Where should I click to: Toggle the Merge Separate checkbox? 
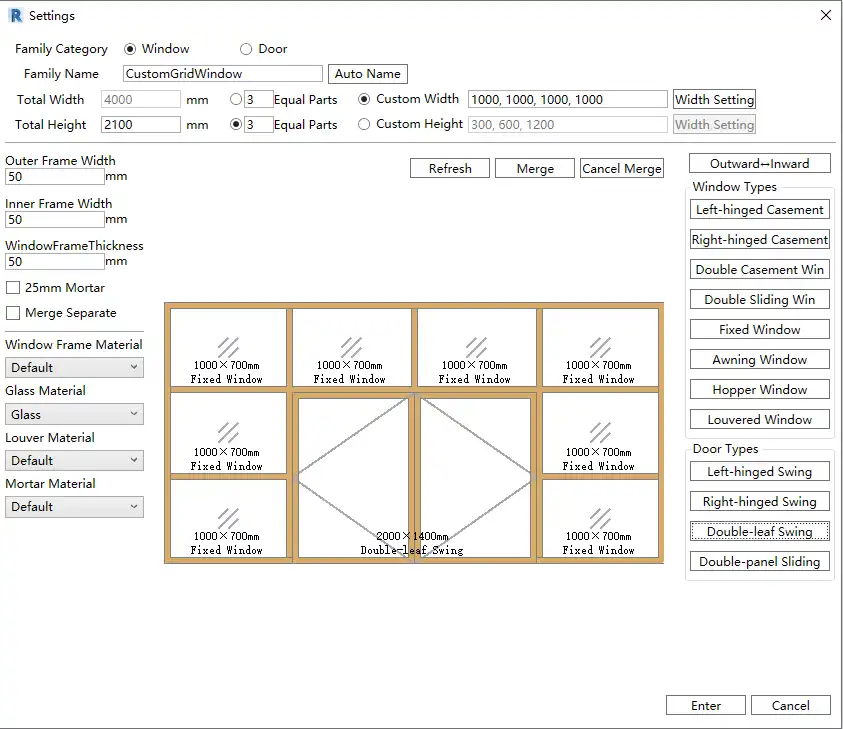(13, 313)
